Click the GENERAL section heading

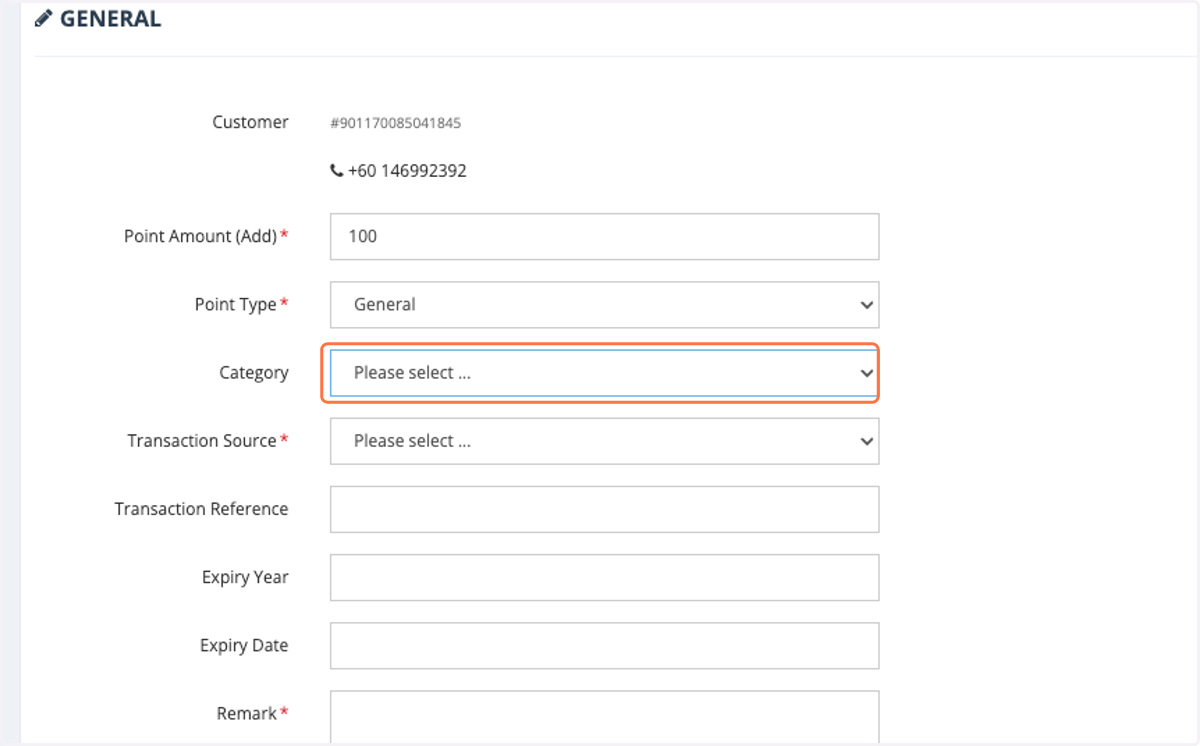point(110,19)
